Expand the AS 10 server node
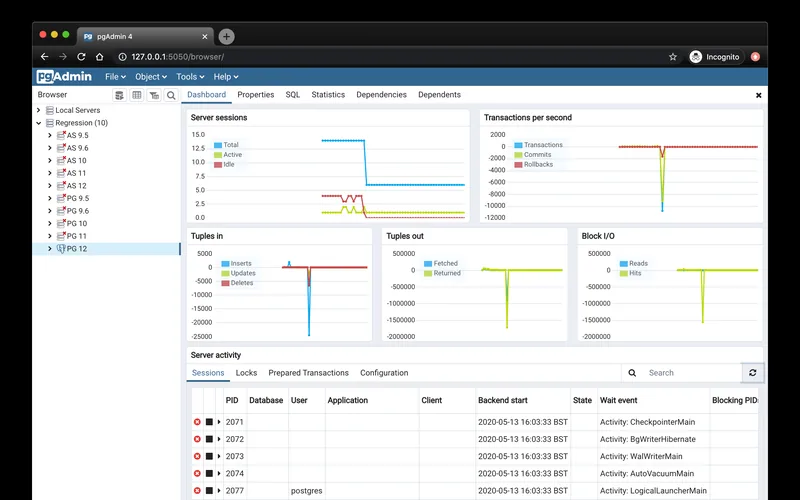This screenshot has height=500, width=800. (x=49, y=160)
